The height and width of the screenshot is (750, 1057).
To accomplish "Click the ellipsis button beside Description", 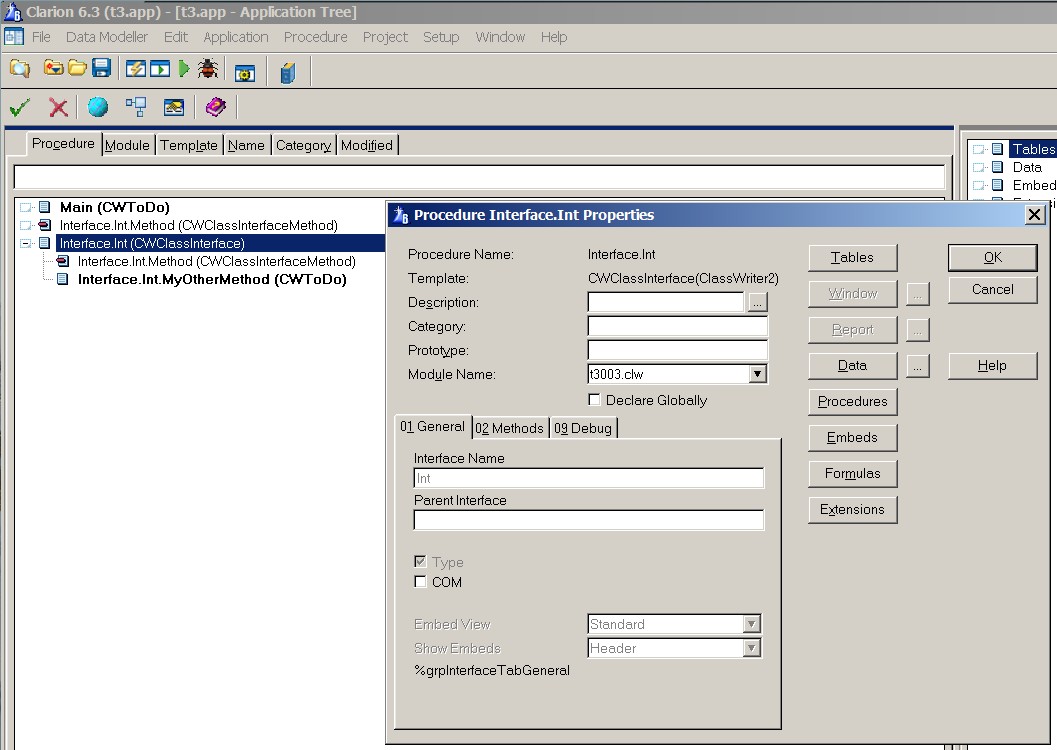I will [x=758, y=303].
